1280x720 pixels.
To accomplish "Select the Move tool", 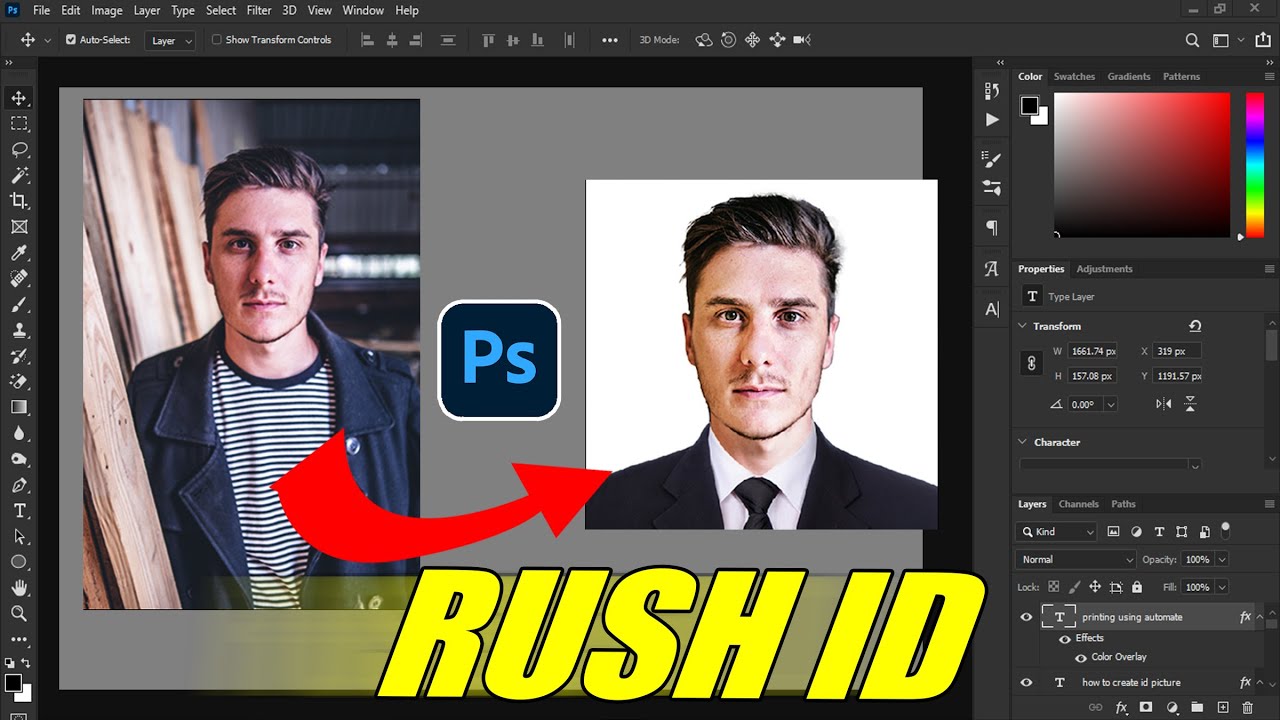I will (19, 97).
